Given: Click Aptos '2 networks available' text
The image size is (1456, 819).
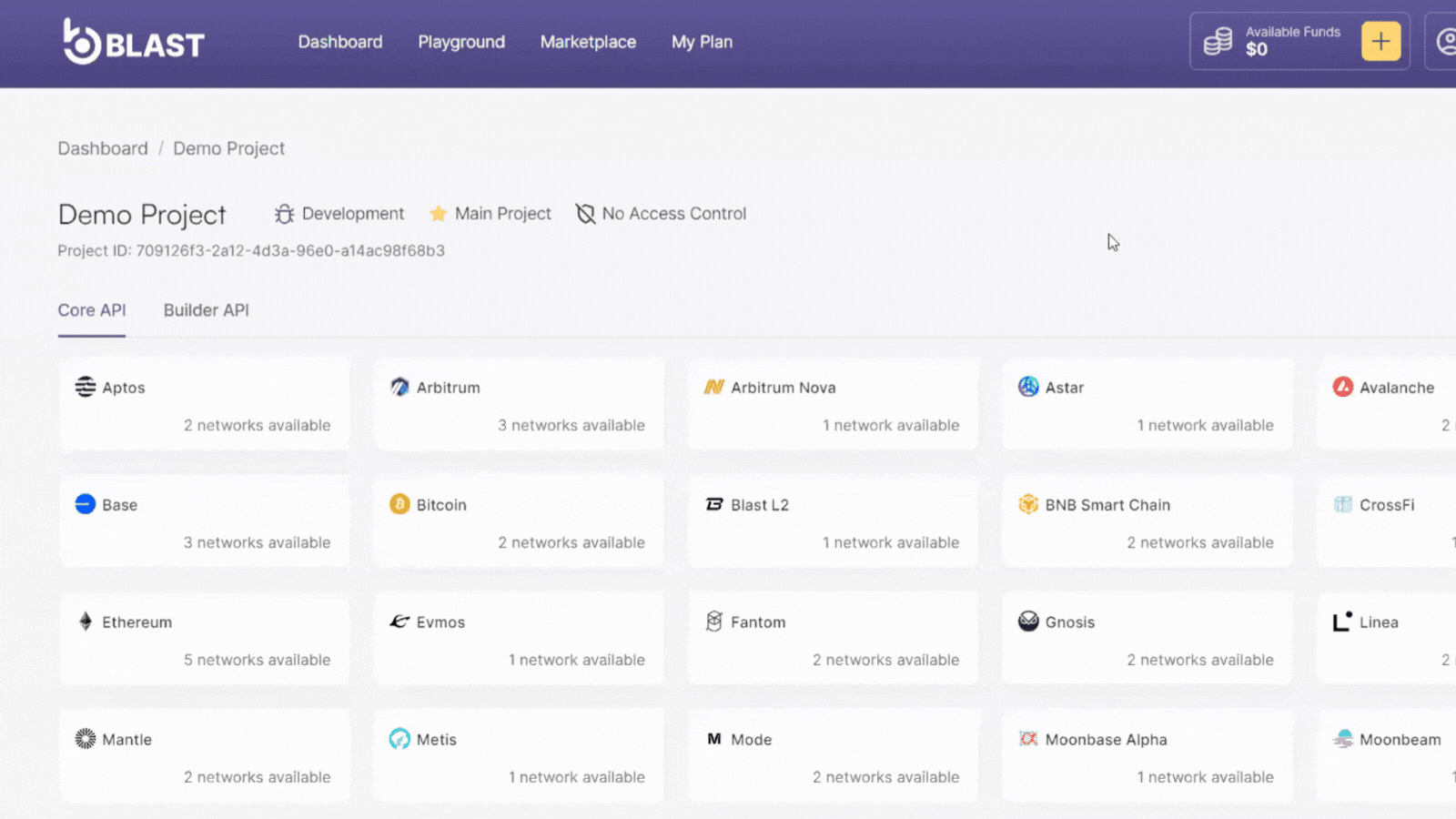Looking at the screenshot, I should [258, 425].
